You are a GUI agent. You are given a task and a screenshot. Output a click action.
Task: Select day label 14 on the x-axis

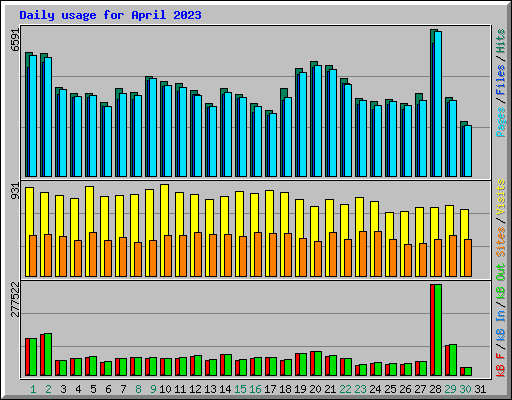coord(225,389)
